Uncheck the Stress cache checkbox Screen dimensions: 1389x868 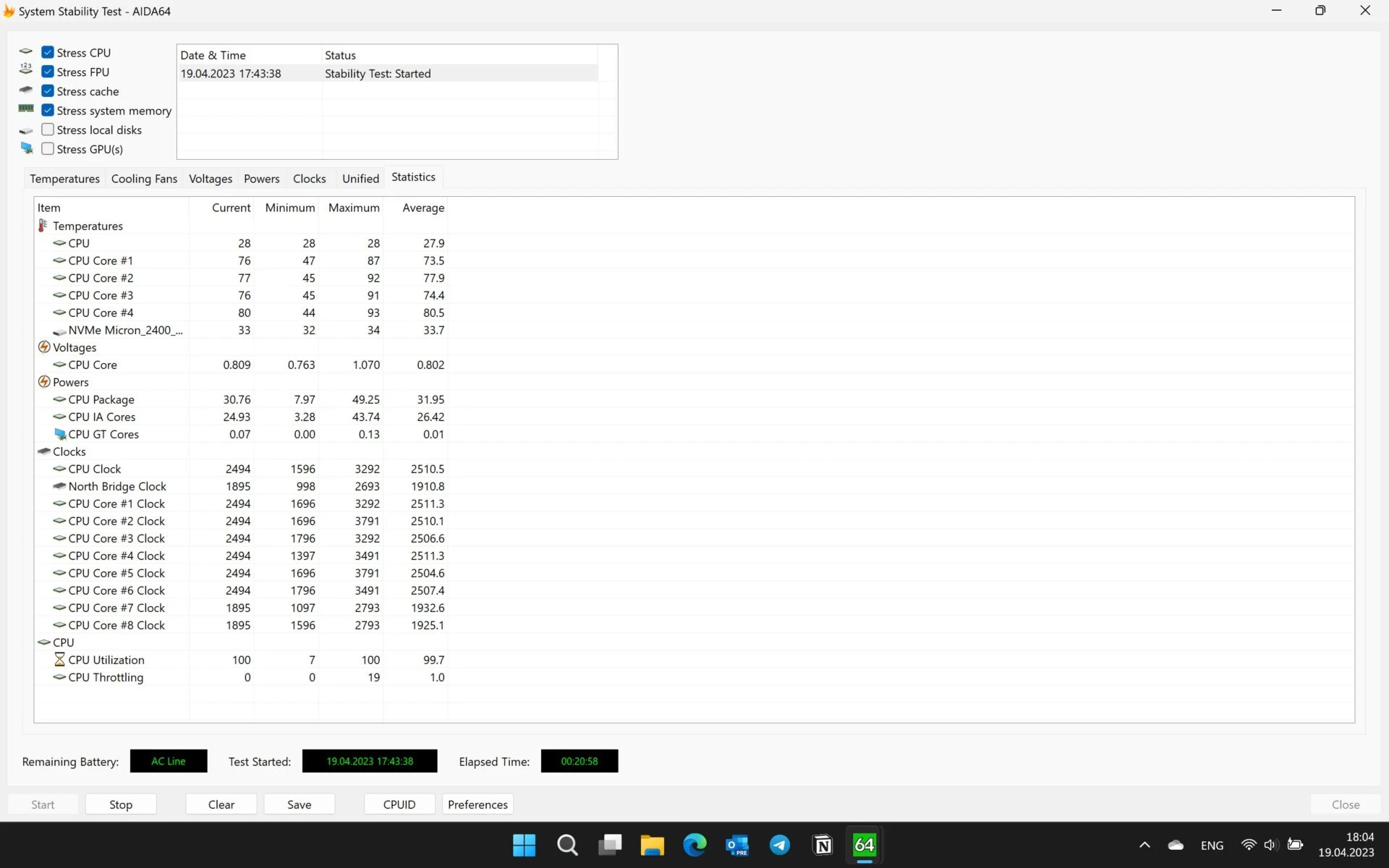(x=48, y=91)
